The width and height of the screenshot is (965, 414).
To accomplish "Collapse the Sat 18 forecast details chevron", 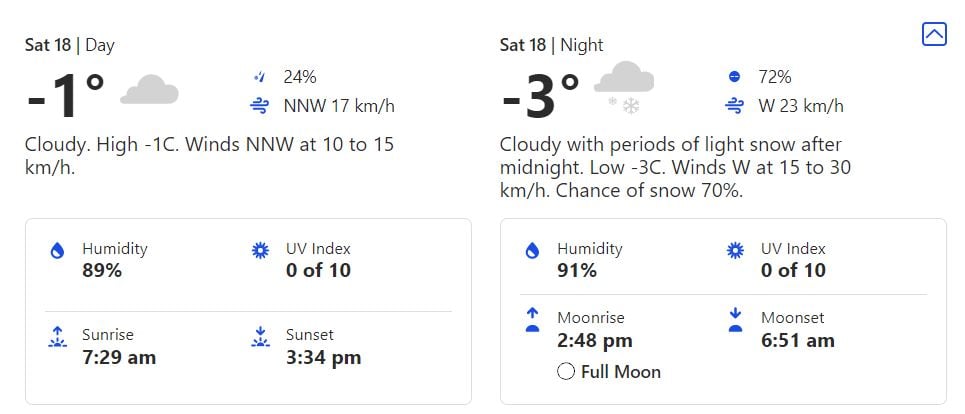I will (933, 34).
